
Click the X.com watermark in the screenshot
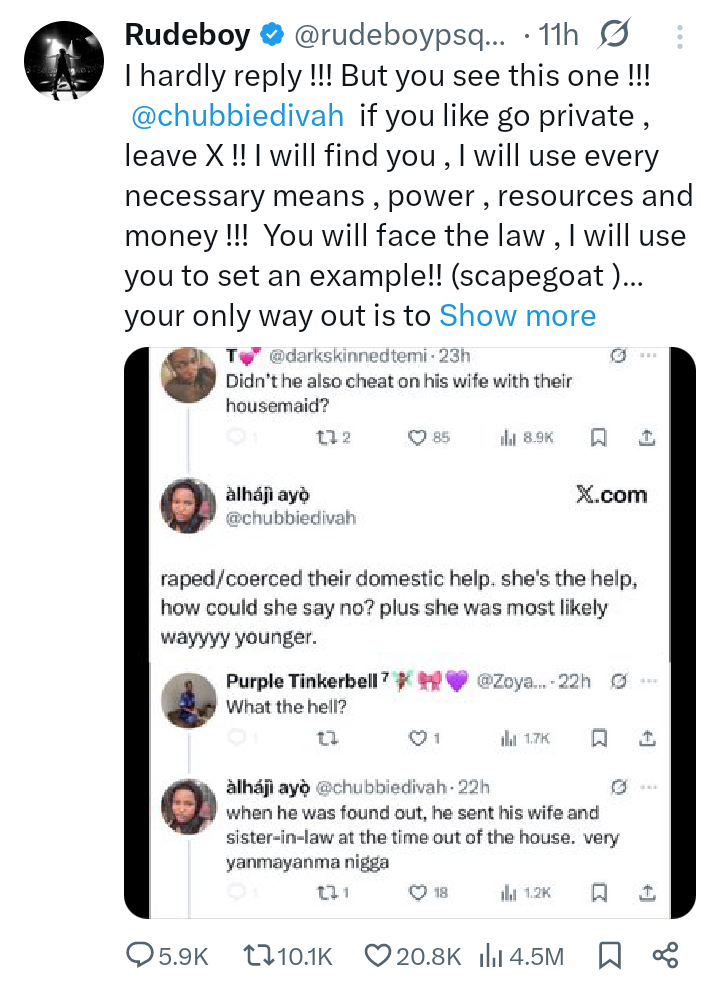coord(611,495)
